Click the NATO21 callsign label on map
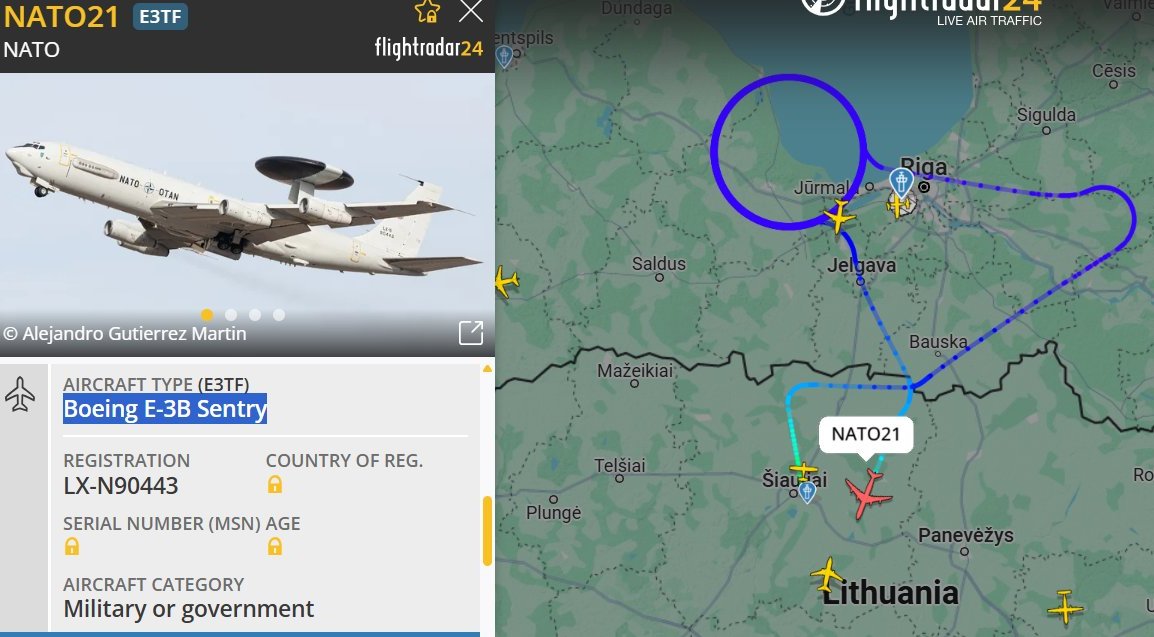Screen dimensions: 1154x637 point(866,434)
